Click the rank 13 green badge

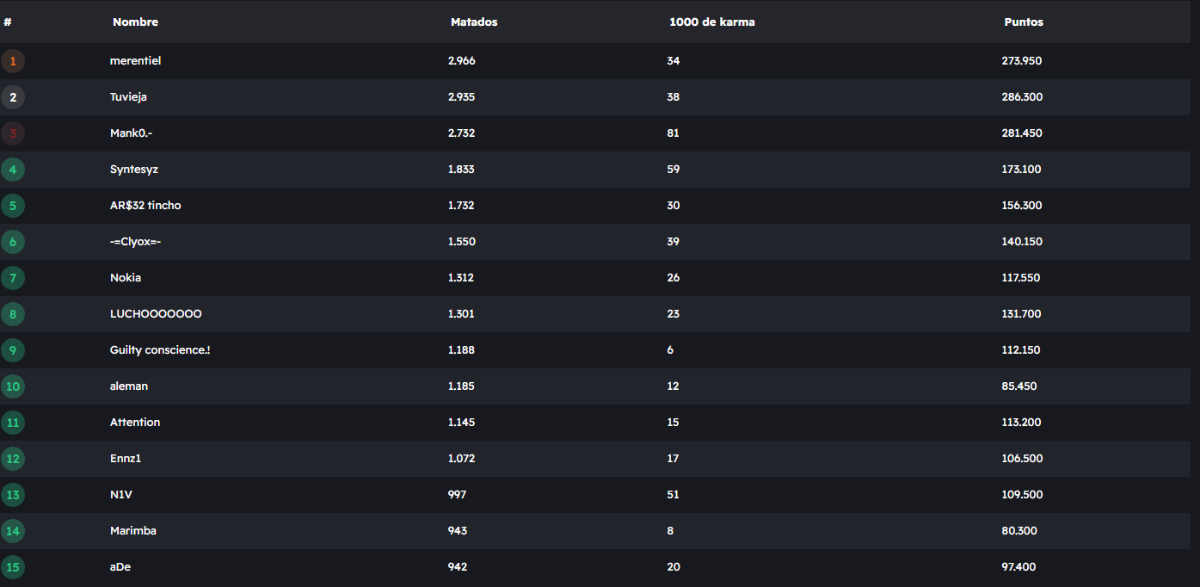pyautogui.click(x=13, y=494)
